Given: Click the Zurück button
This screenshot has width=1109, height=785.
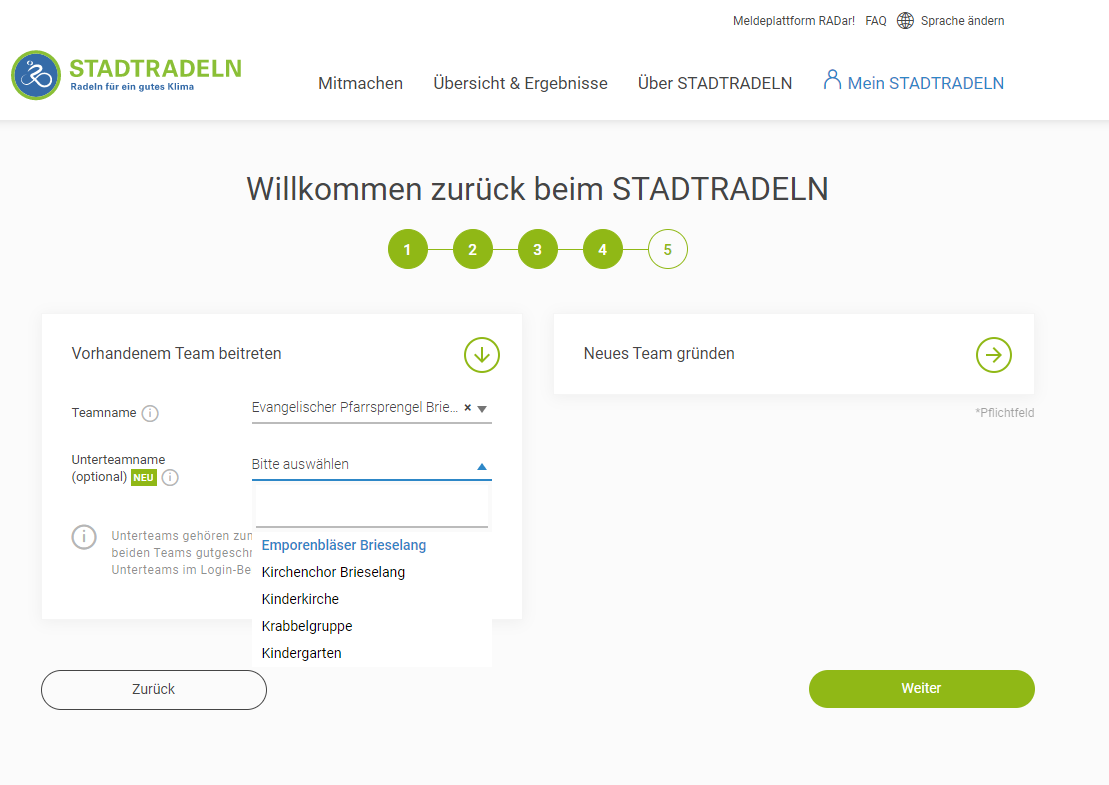Looking at the screenshot, I should tap(153, 690).
